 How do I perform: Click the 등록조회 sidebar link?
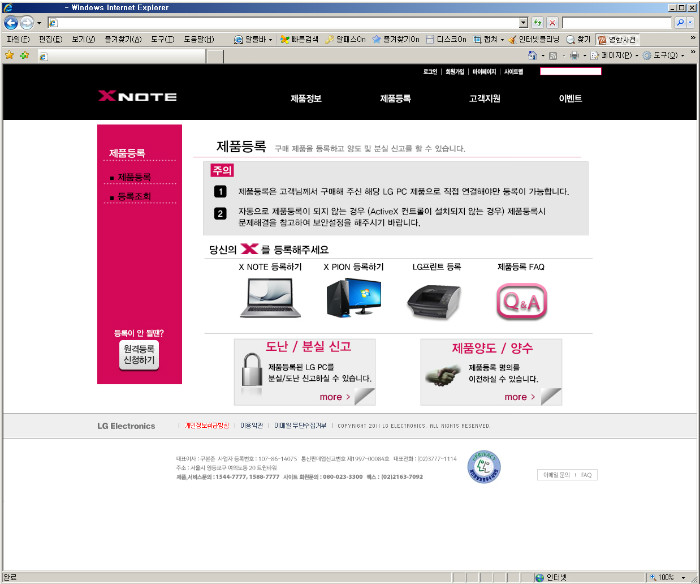point(133,197)
